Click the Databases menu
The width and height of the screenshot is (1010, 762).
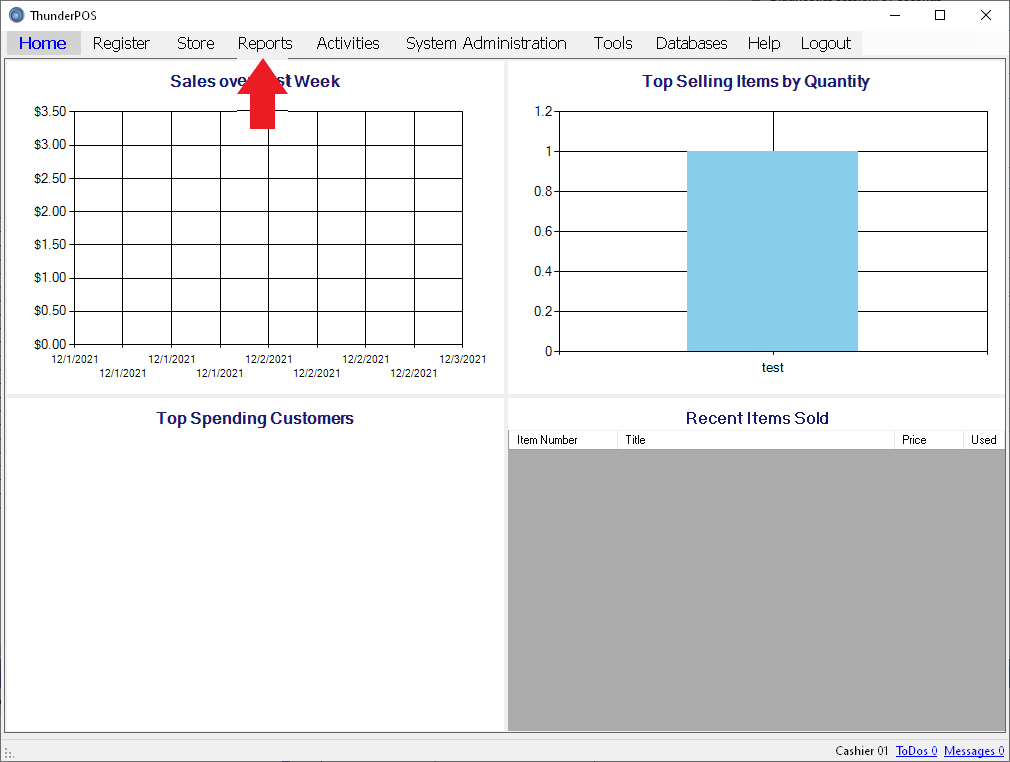coord(691,43)
